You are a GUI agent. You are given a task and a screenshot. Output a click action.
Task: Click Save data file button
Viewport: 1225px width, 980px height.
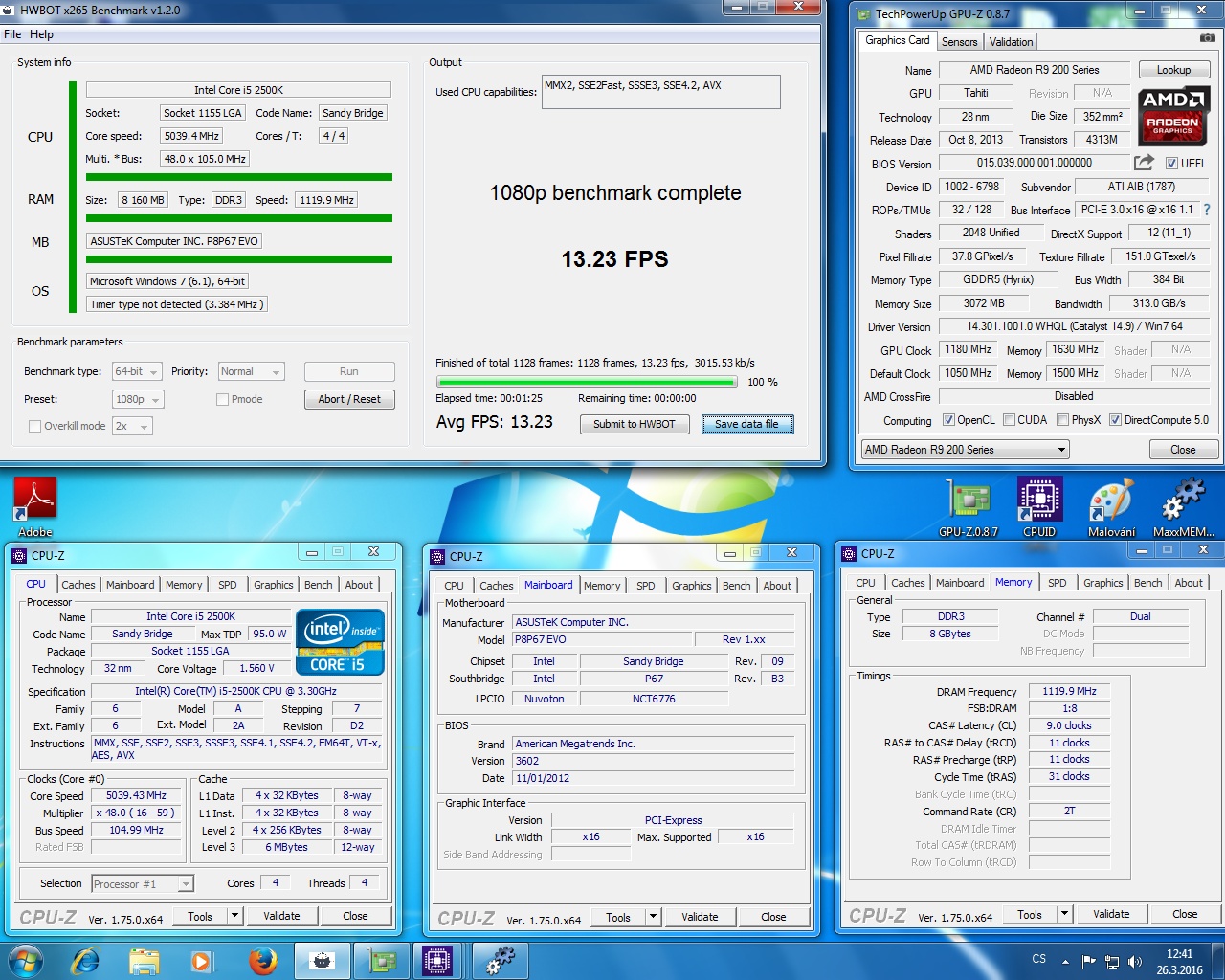746,424
